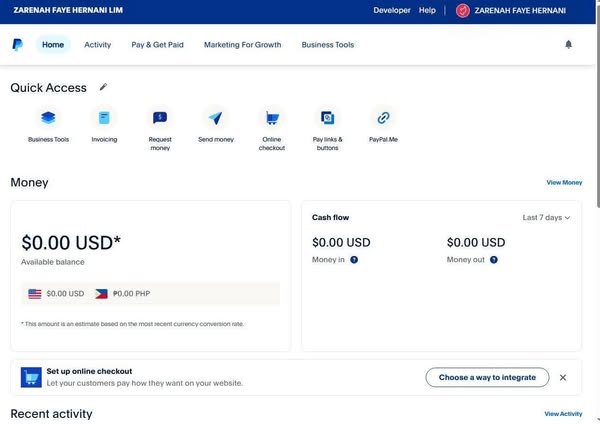Viewport: 600px width, 424px height.
Task: Switch to the Activity tab
Action: pyautogui.click(x=98, y=45)
